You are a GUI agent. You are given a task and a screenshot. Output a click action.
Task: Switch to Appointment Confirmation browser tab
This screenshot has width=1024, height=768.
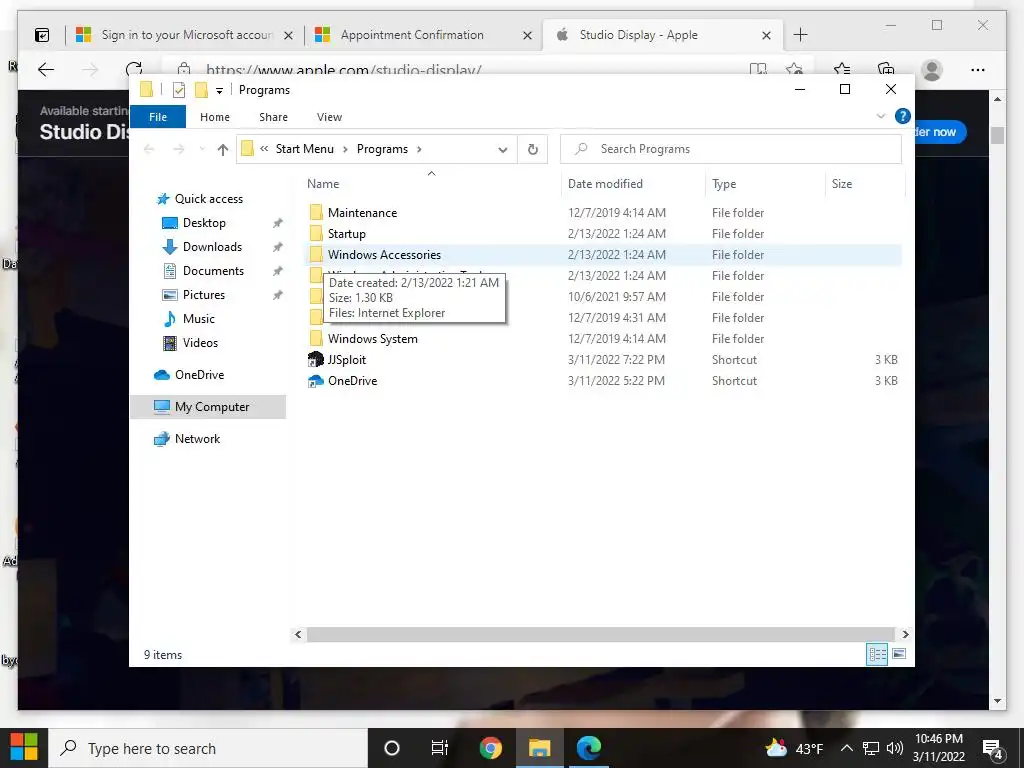(x=423, y=35)
